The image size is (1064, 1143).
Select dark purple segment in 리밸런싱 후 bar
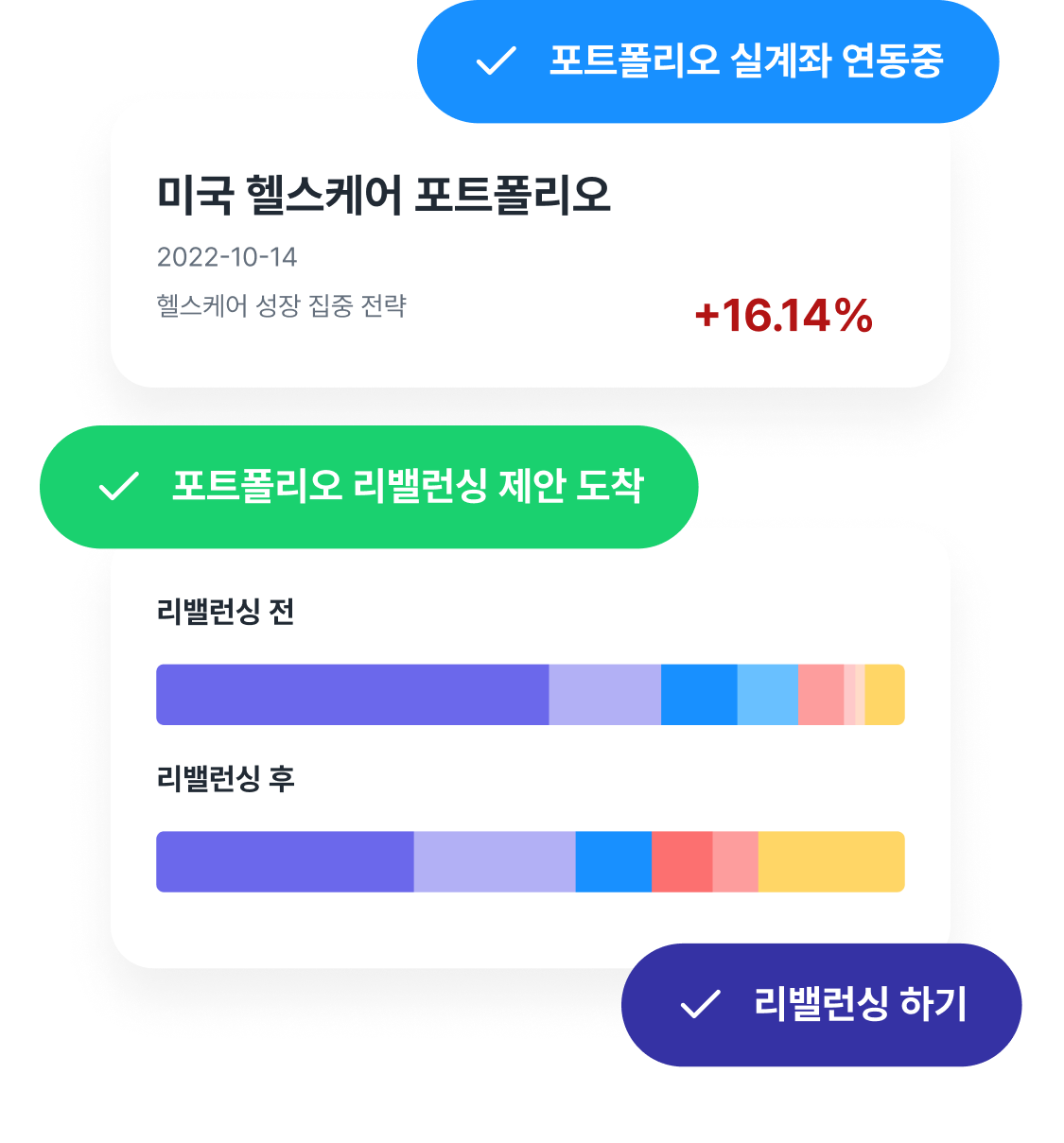point(285,861)
